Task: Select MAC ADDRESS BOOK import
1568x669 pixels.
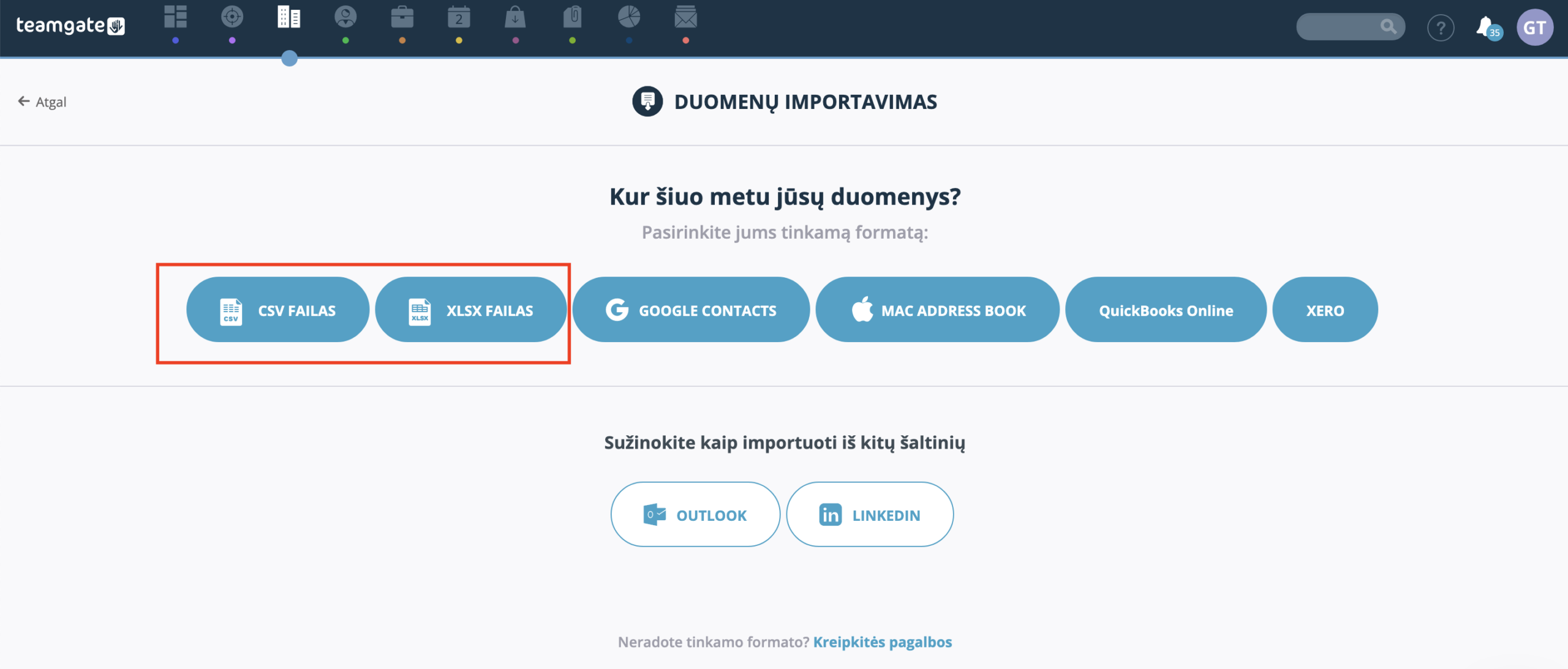Action: click(x=937, y=310)
